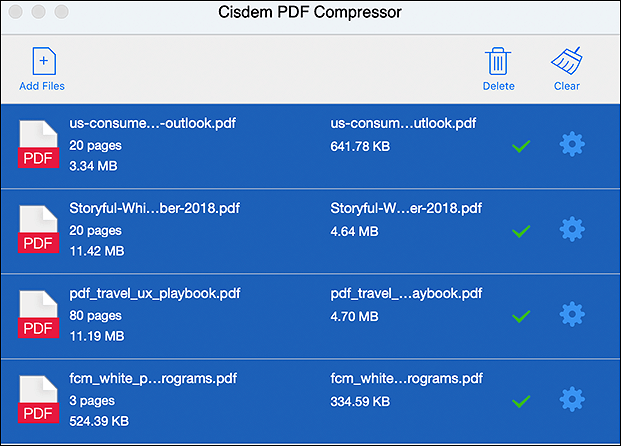Click the Add Files plus icon
The width and height of the screenshot is (621, 446).
pyautogui.click(x=44, y=61)
